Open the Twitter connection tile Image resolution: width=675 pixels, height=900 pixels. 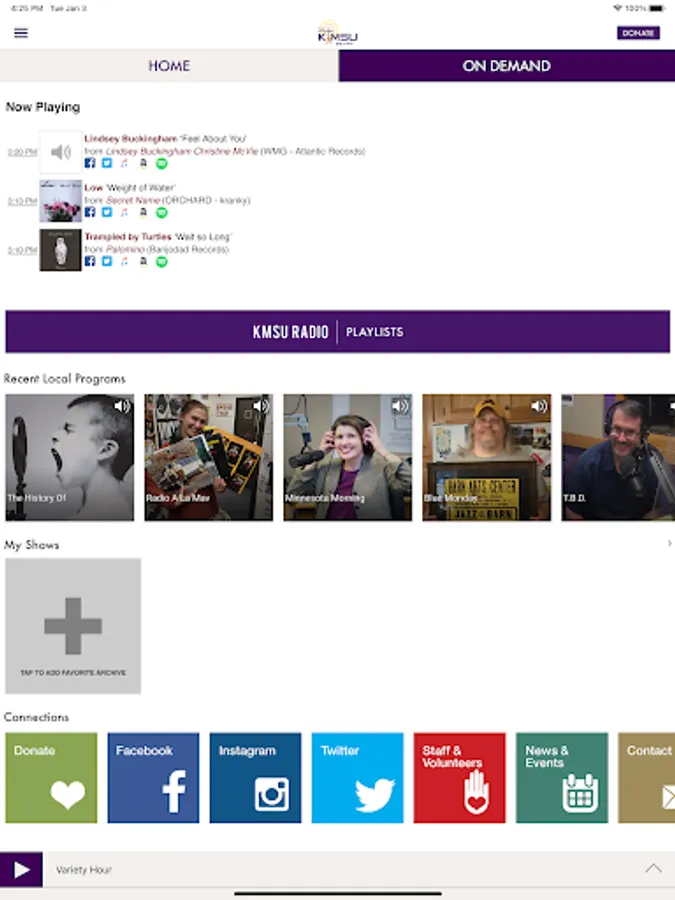pos(358,778)
